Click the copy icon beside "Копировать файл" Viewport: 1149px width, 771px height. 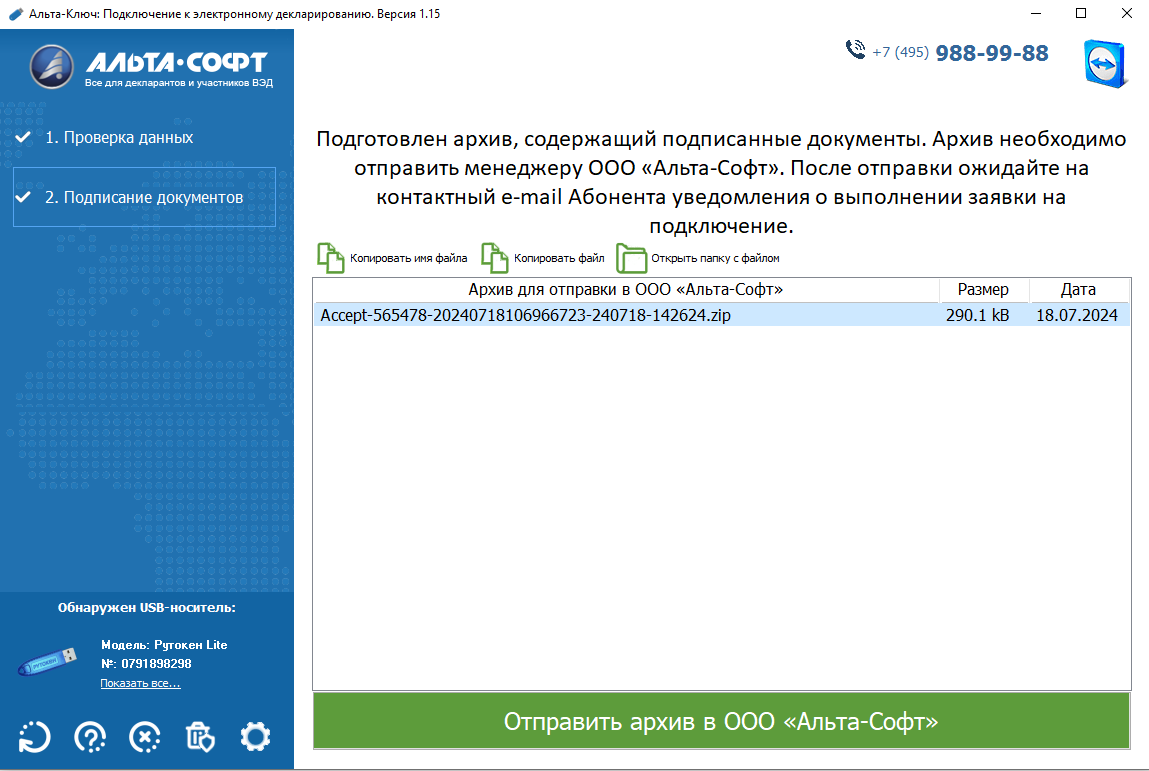495,258
